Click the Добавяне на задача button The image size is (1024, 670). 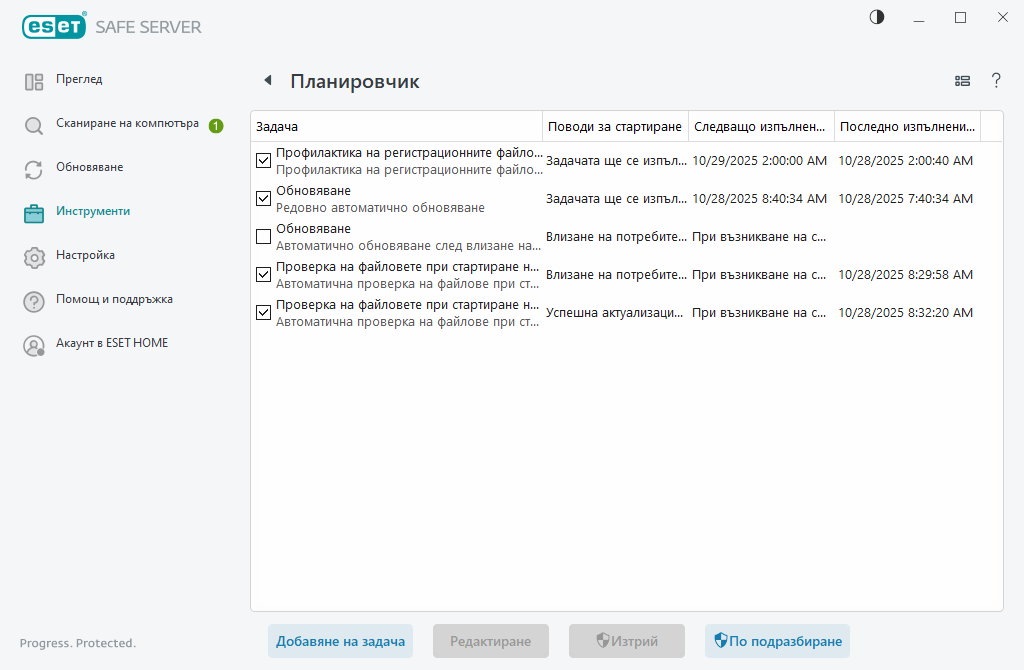pos(340,641)
